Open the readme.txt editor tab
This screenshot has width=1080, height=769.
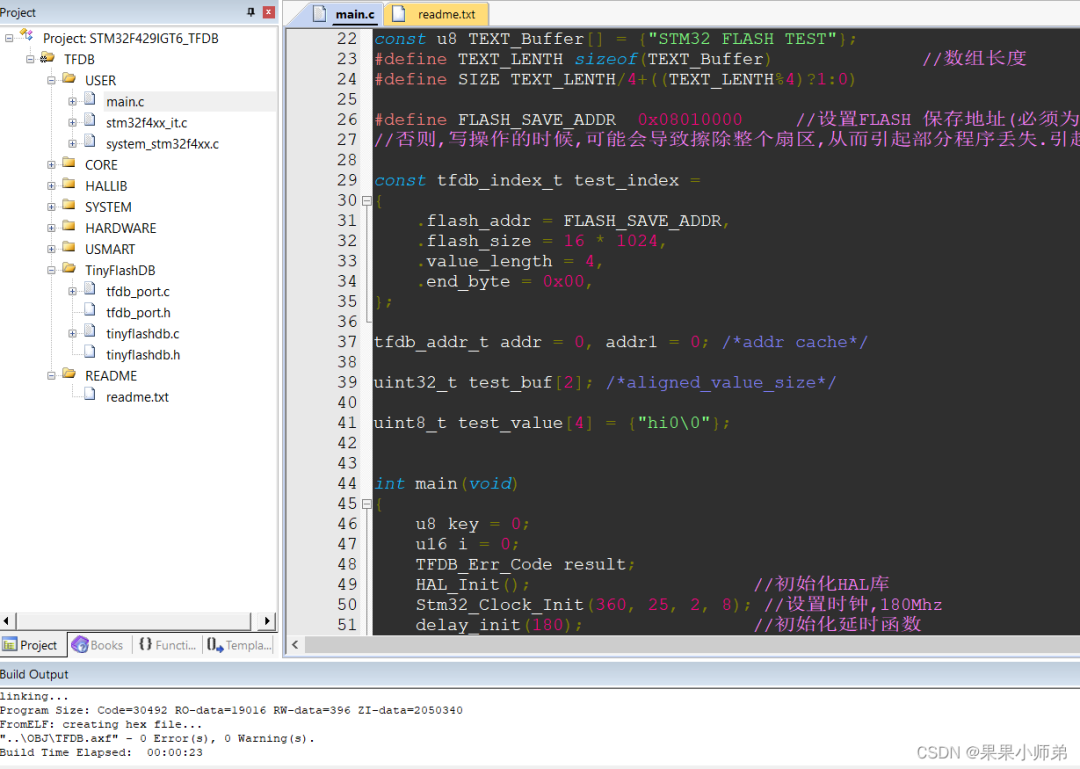[x=437, y=14]
